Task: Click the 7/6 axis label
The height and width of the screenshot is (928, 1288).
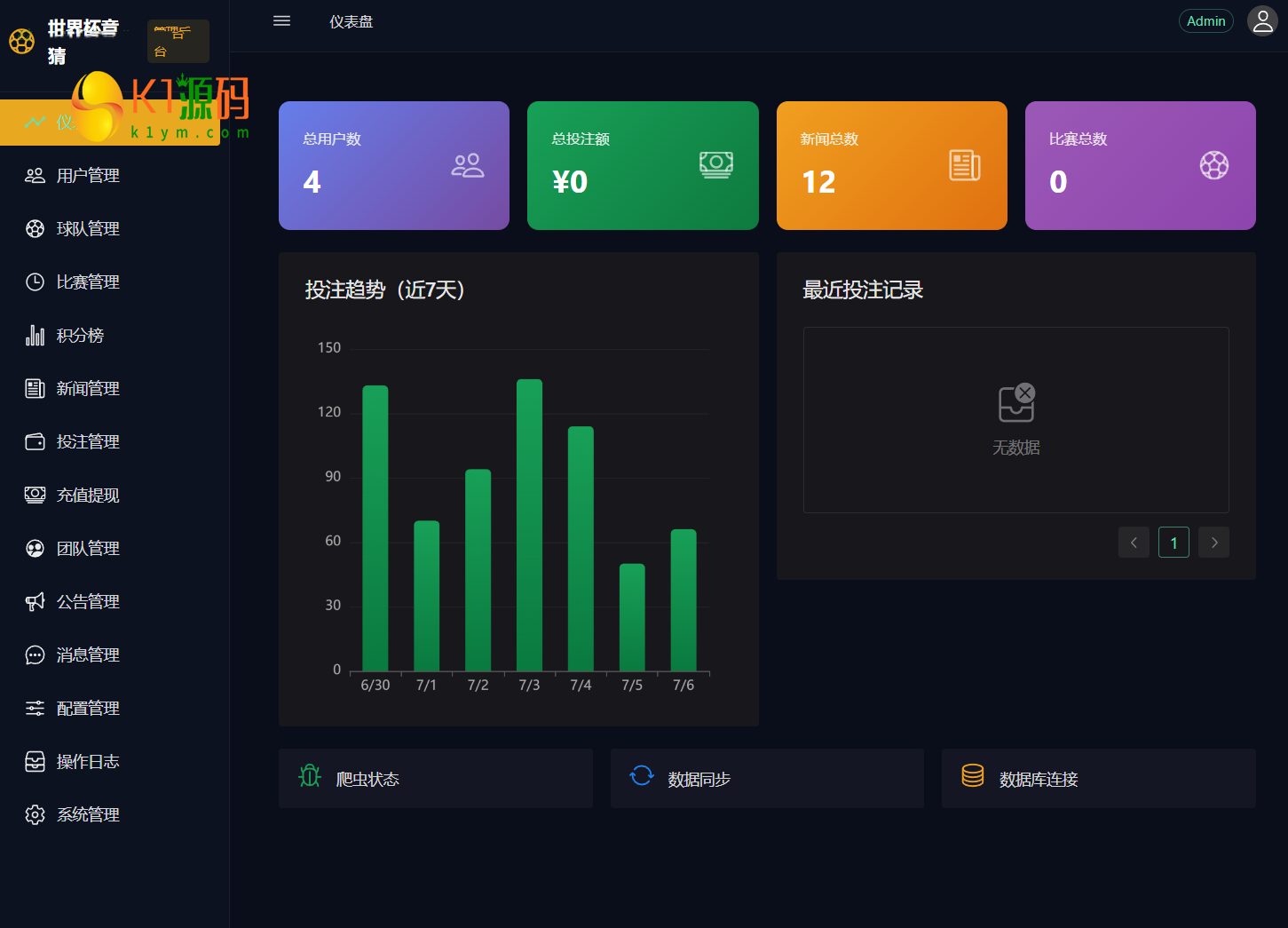Action: (x=684, y=686)
